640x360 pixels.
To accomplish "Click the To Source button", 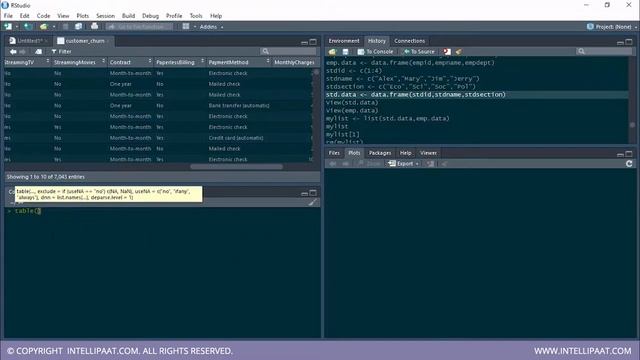I will point(419,51).
